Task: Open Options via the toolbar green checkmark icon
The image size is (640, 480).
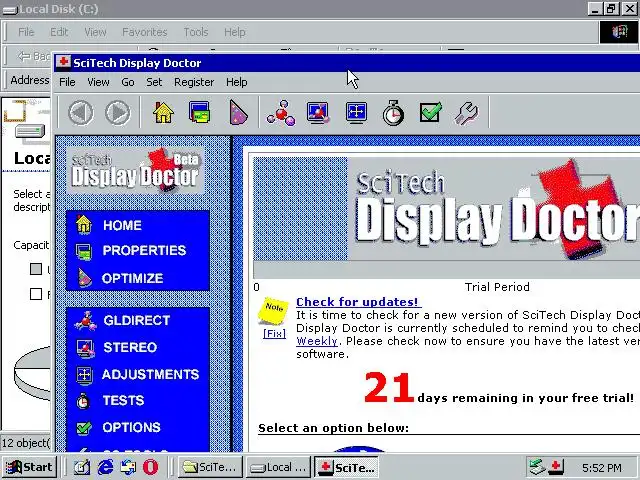Action: 431,112
